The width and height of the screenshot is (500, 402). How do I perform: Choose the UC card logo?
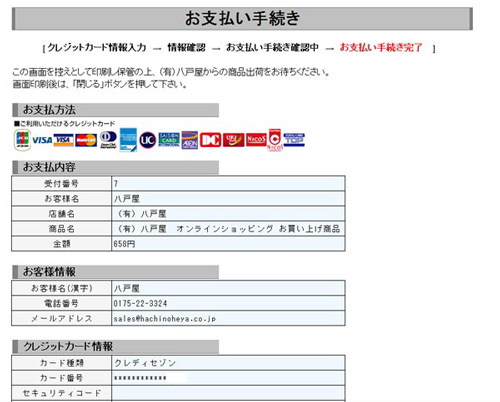(x=148, y=140)
